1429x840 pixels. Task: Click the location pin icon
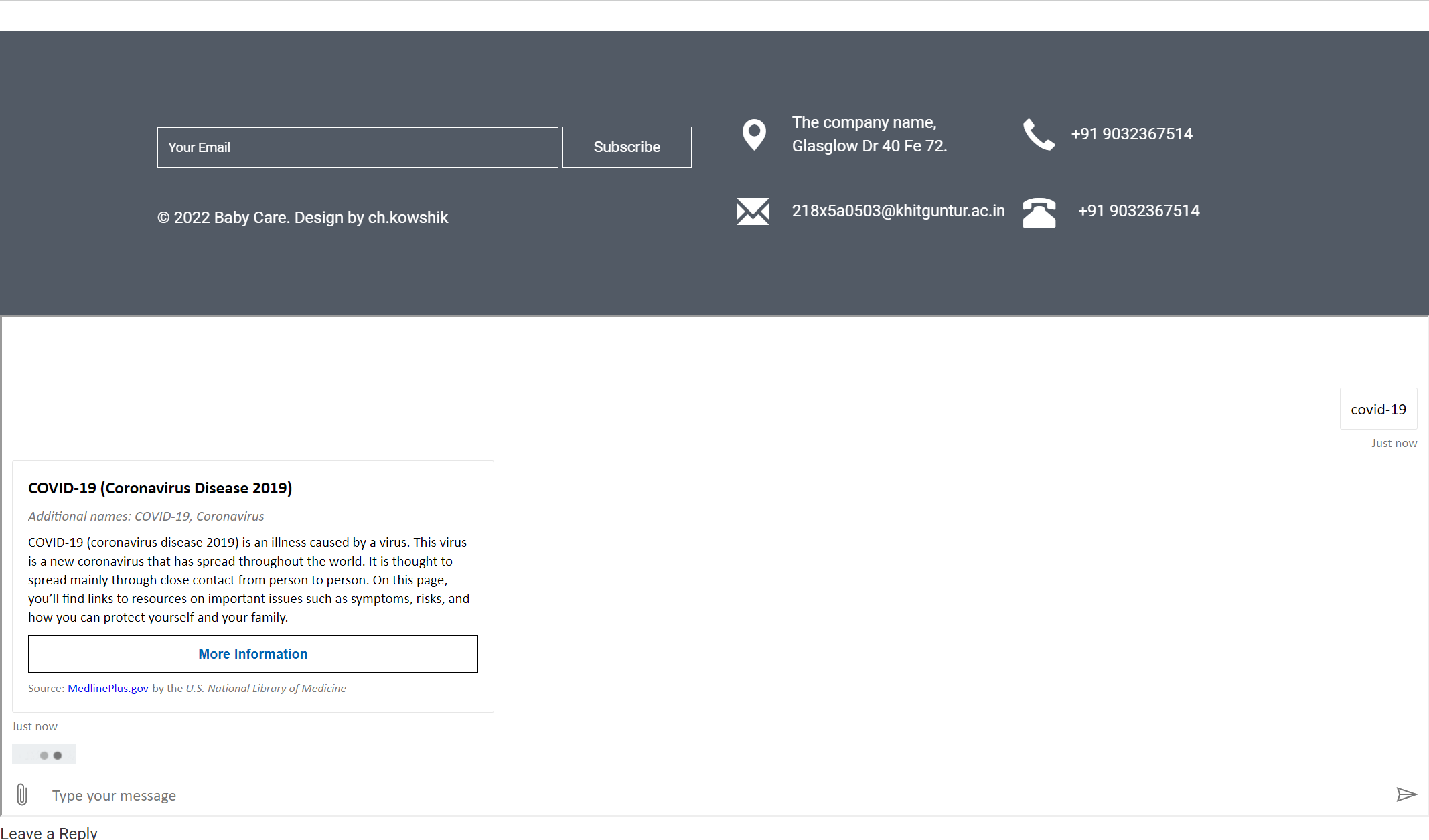[754, 135]
